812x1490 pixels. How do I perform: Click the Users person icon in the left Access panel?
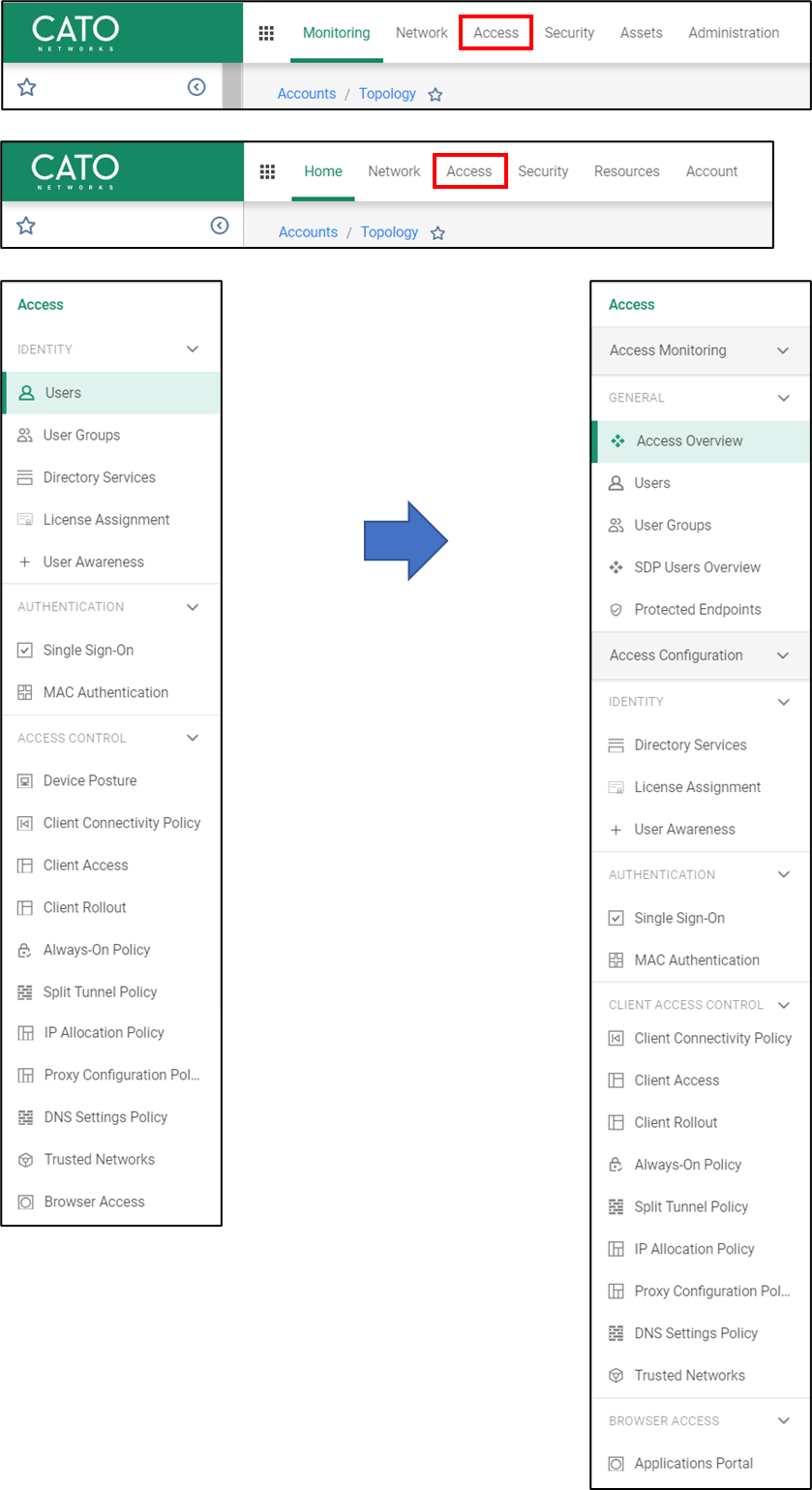pyautogui.click(x=27, y=393)
